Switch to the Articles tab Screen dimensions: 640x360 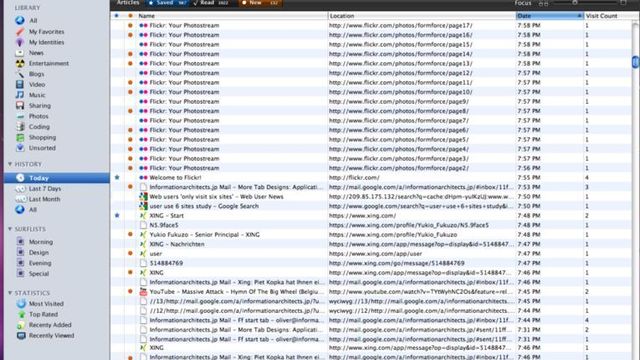[128, 3]
